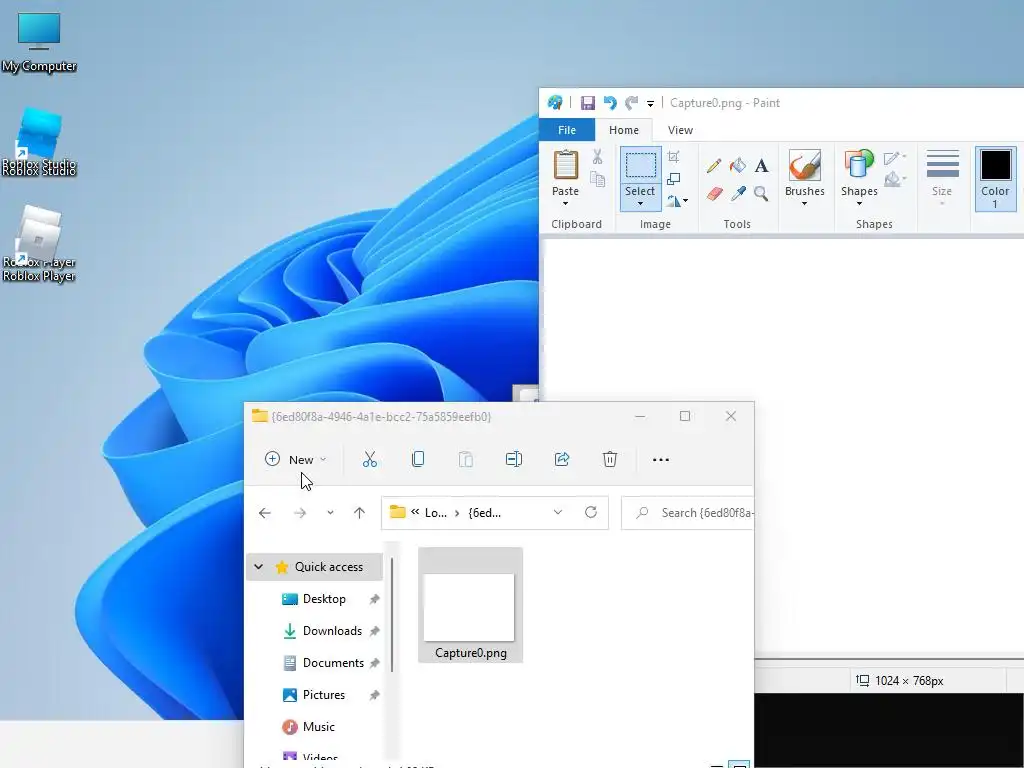Viewport: 1024px width, 768px height.
Task: Open the Shape fill dropdown in Paint
Action: (x=895, y=179)
